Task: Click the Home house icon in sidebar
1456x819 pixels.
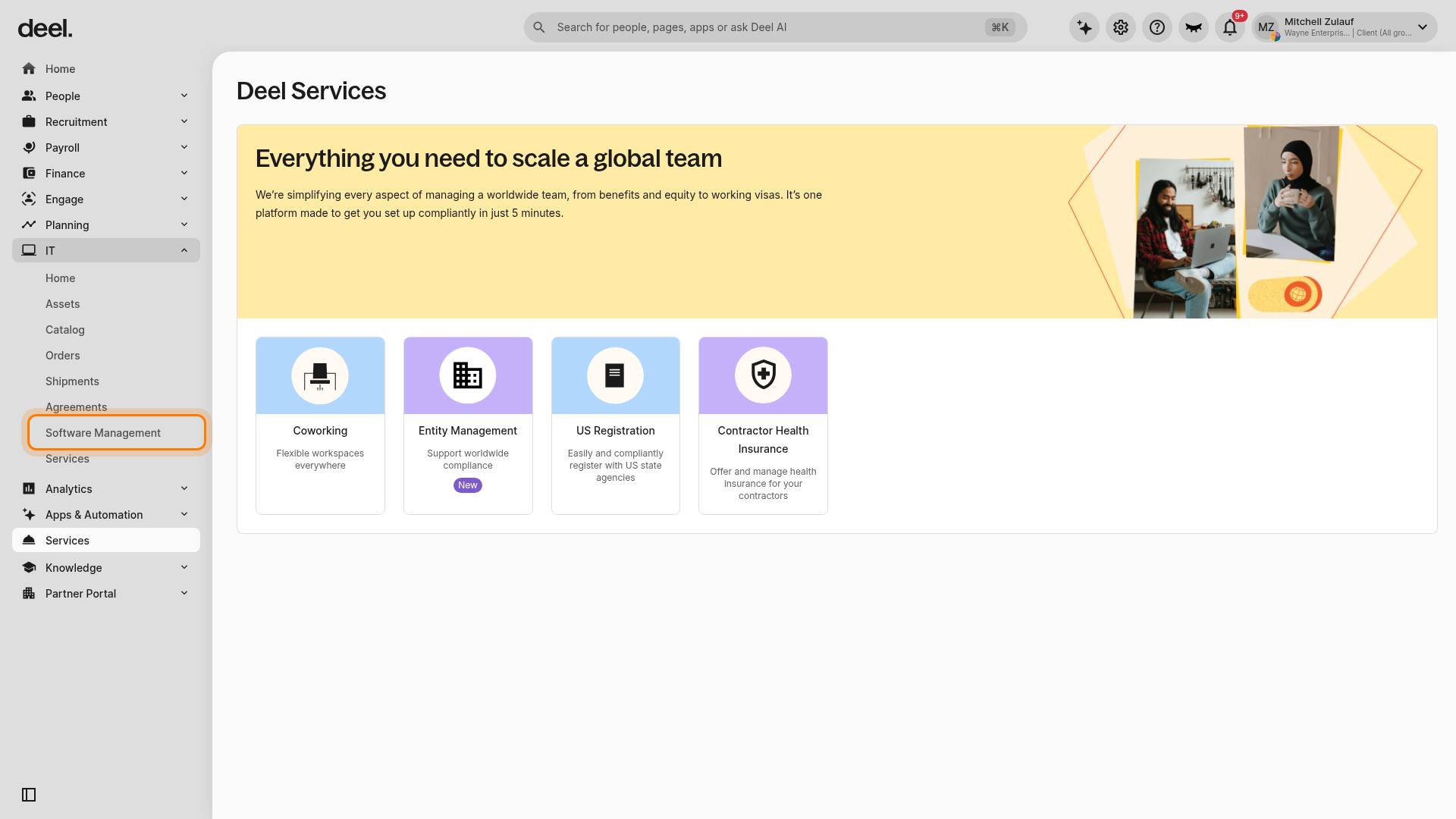Action: pos(29,69)
